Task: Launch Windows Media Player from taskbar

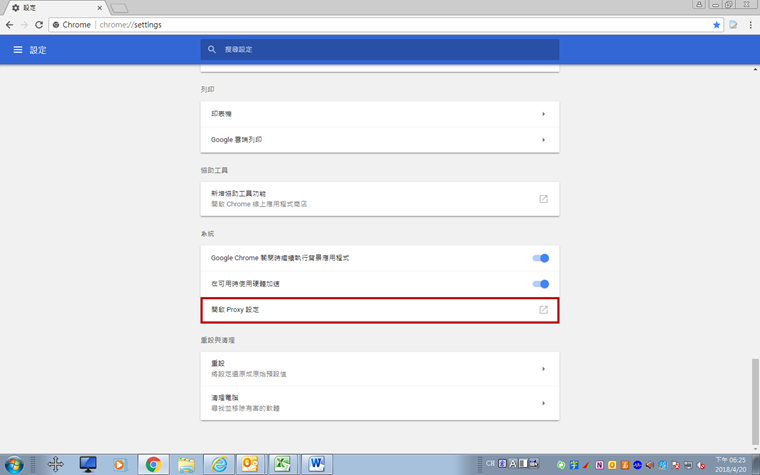Action: click(119, 464)
